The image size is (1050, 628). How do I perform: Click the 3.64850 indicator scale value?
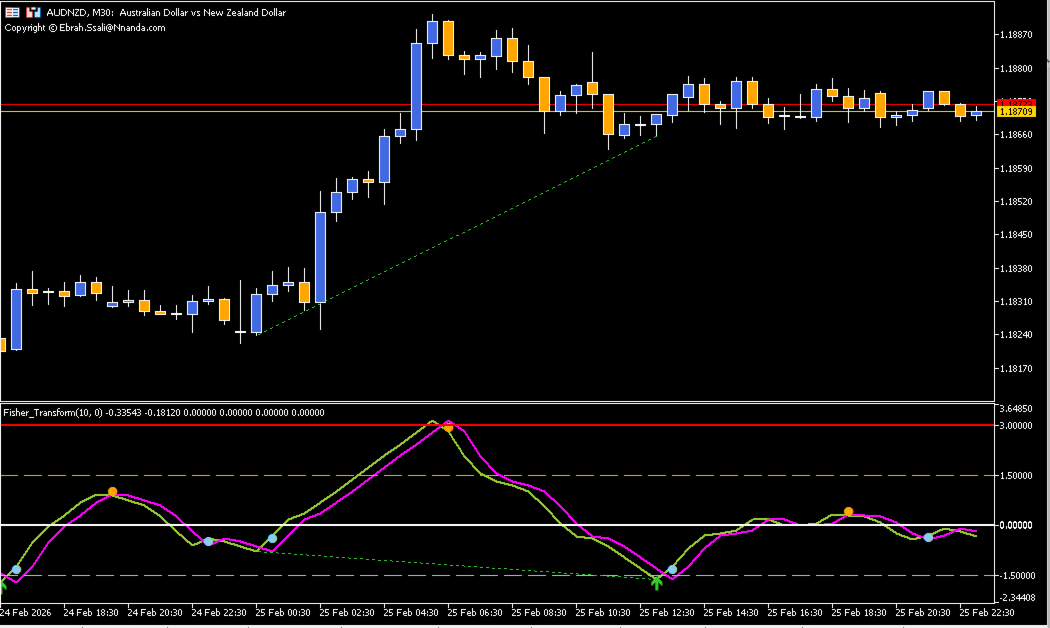click(x=1015, y=408)
